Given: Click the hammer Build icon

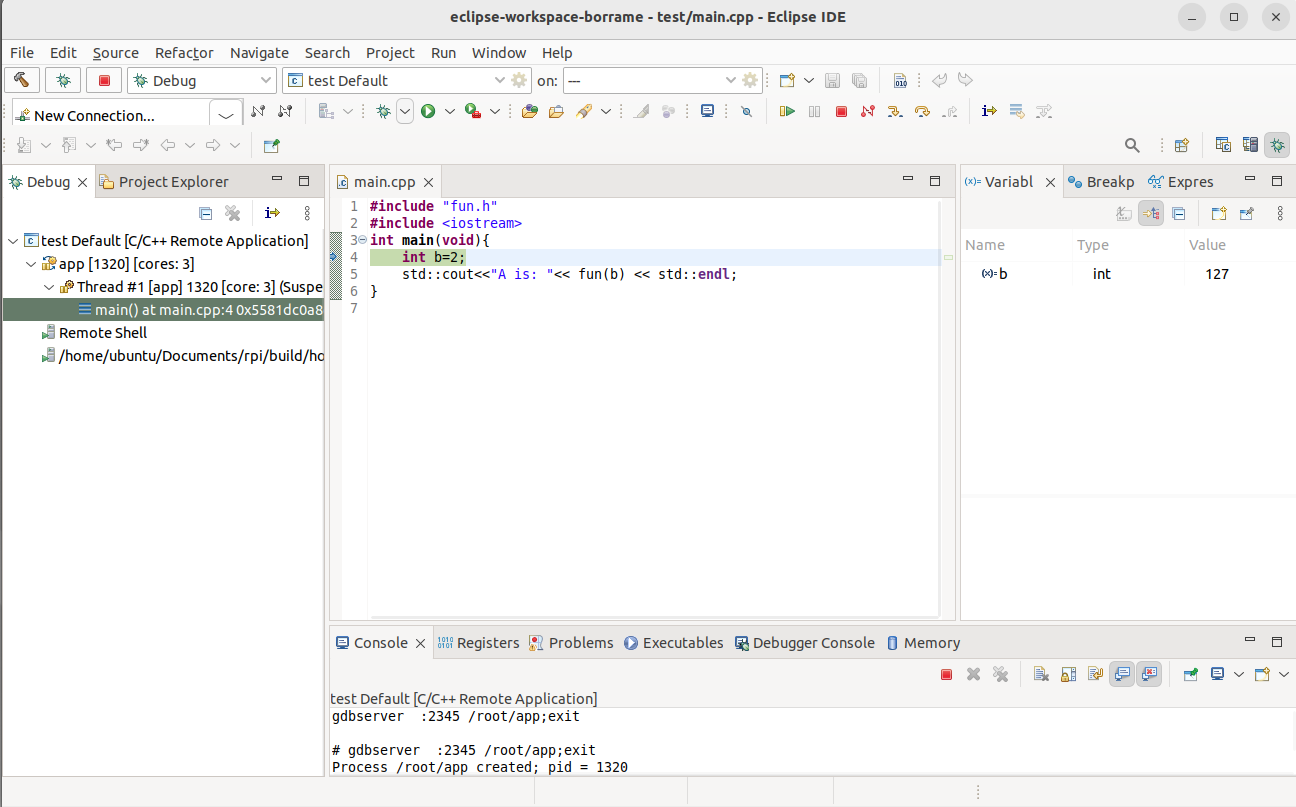Looking at the screenshot, I should tap(22, 81).
